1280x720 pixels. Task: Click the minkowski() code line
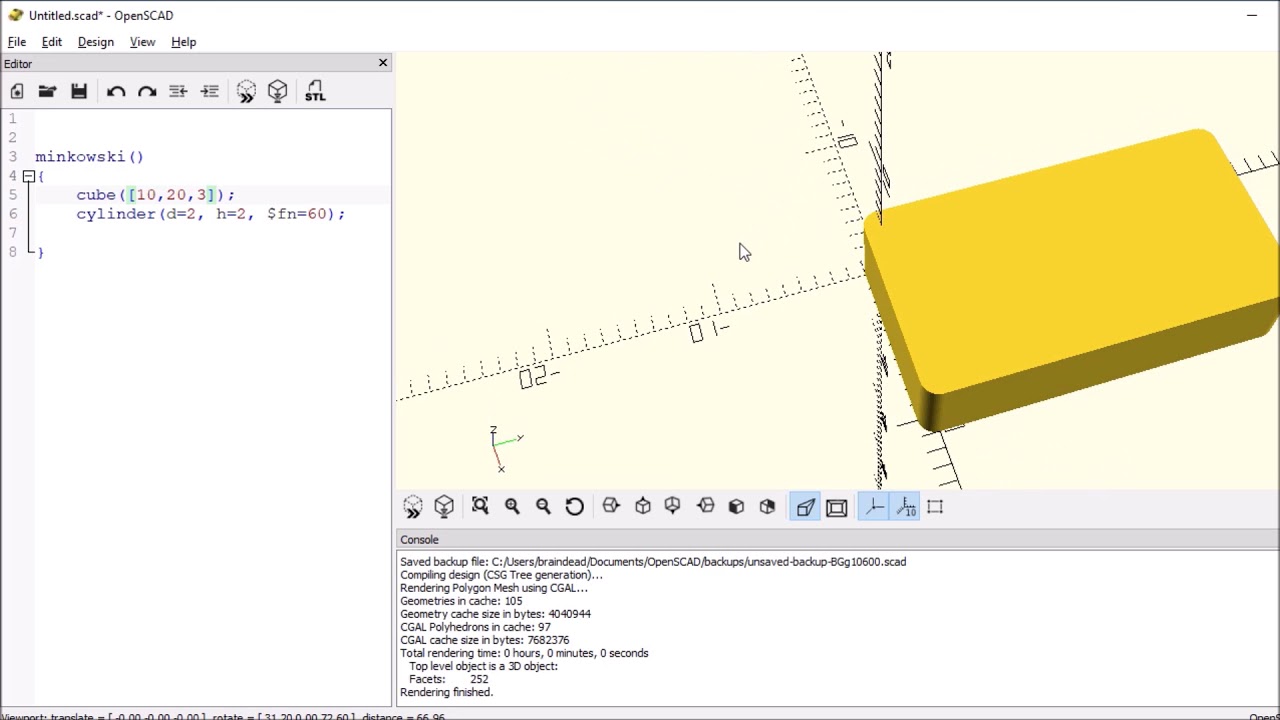click(89, 157)
